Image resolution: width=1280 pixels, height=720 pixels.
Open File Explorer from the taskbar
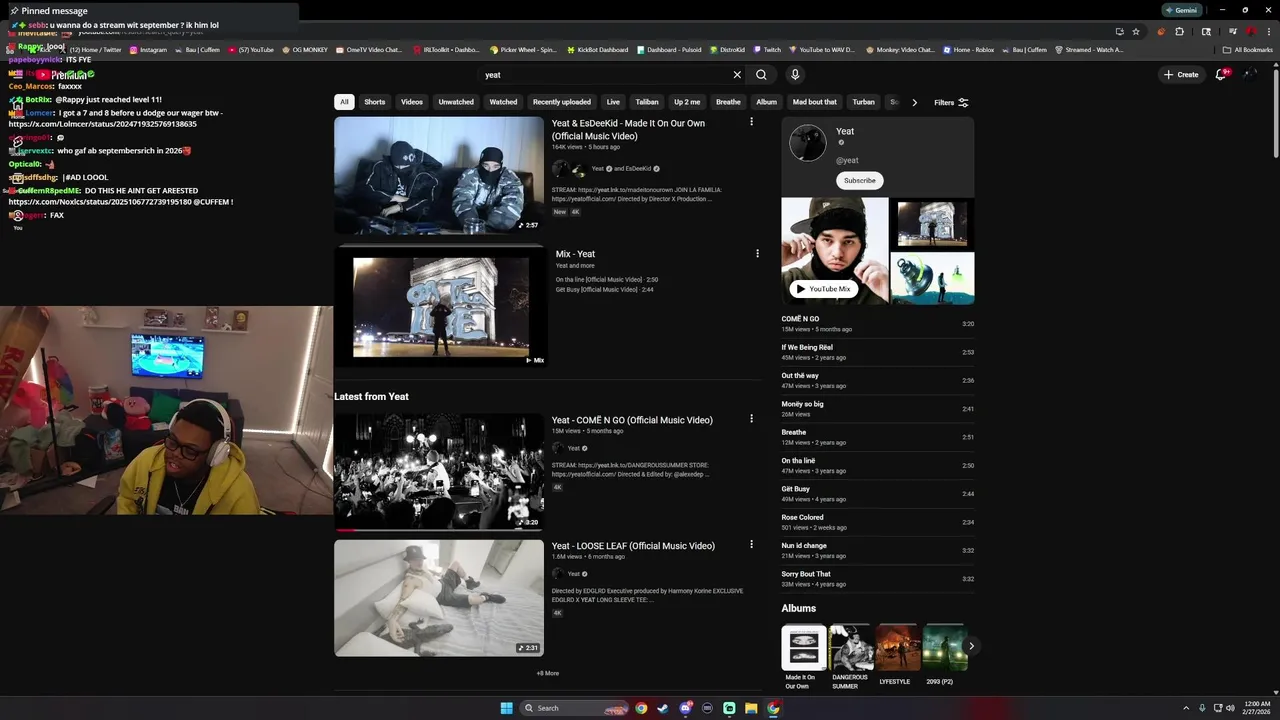tap(751, 708)
